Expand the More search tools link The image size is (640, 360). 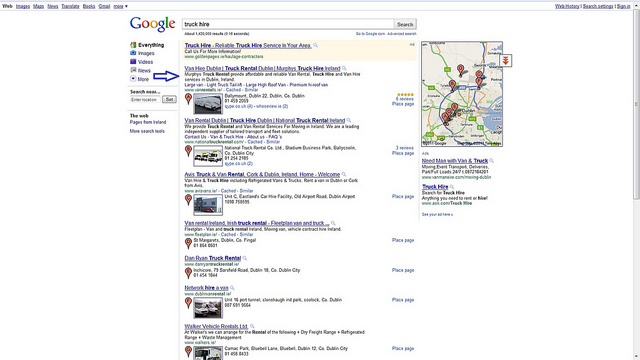pyautogui.click(x=147, y=131)
